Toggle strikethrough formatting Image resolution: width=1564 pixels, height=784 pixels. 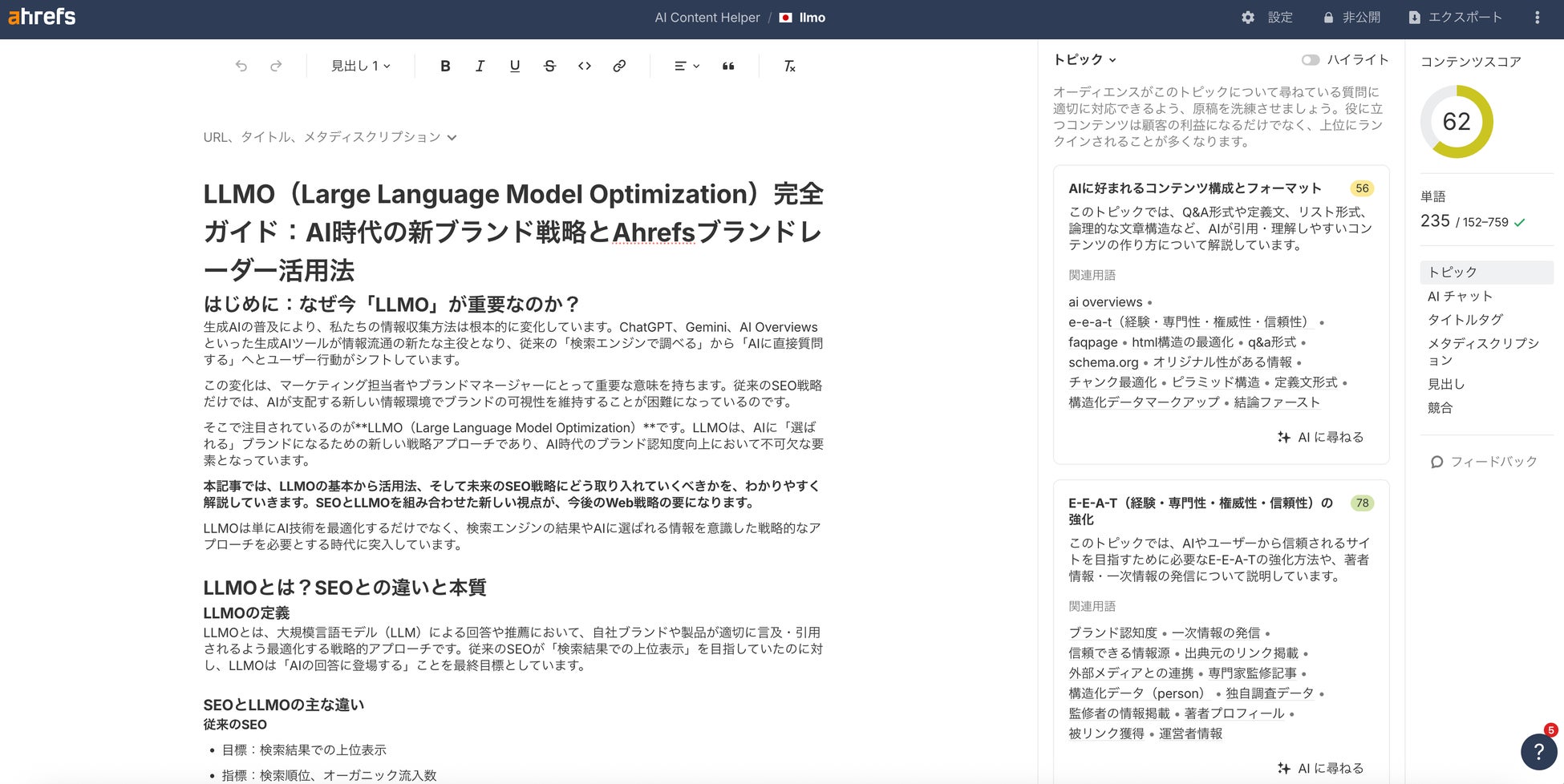tap(549, 66)
